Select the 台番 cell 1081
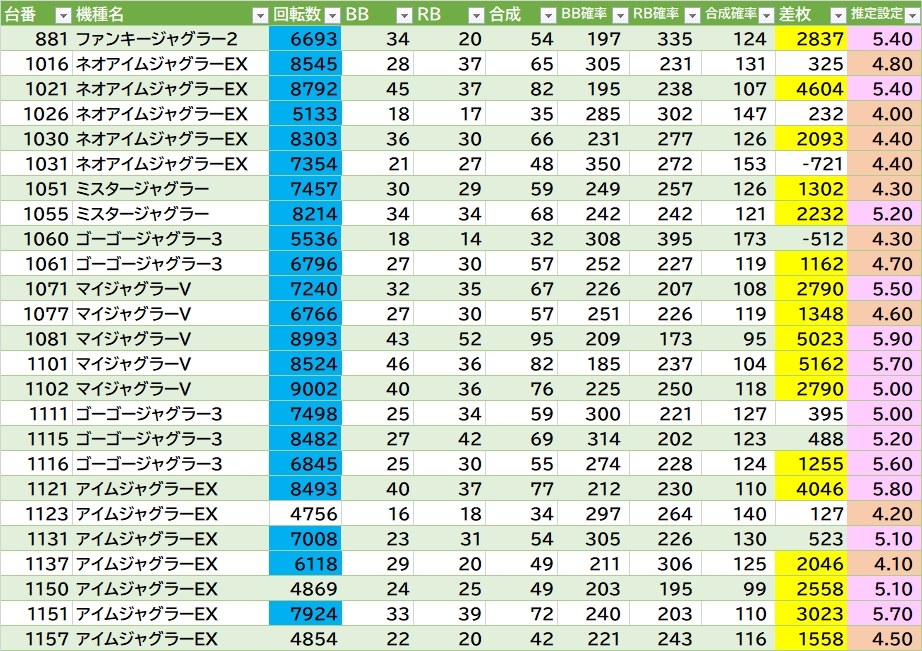 tap(36, 339)
